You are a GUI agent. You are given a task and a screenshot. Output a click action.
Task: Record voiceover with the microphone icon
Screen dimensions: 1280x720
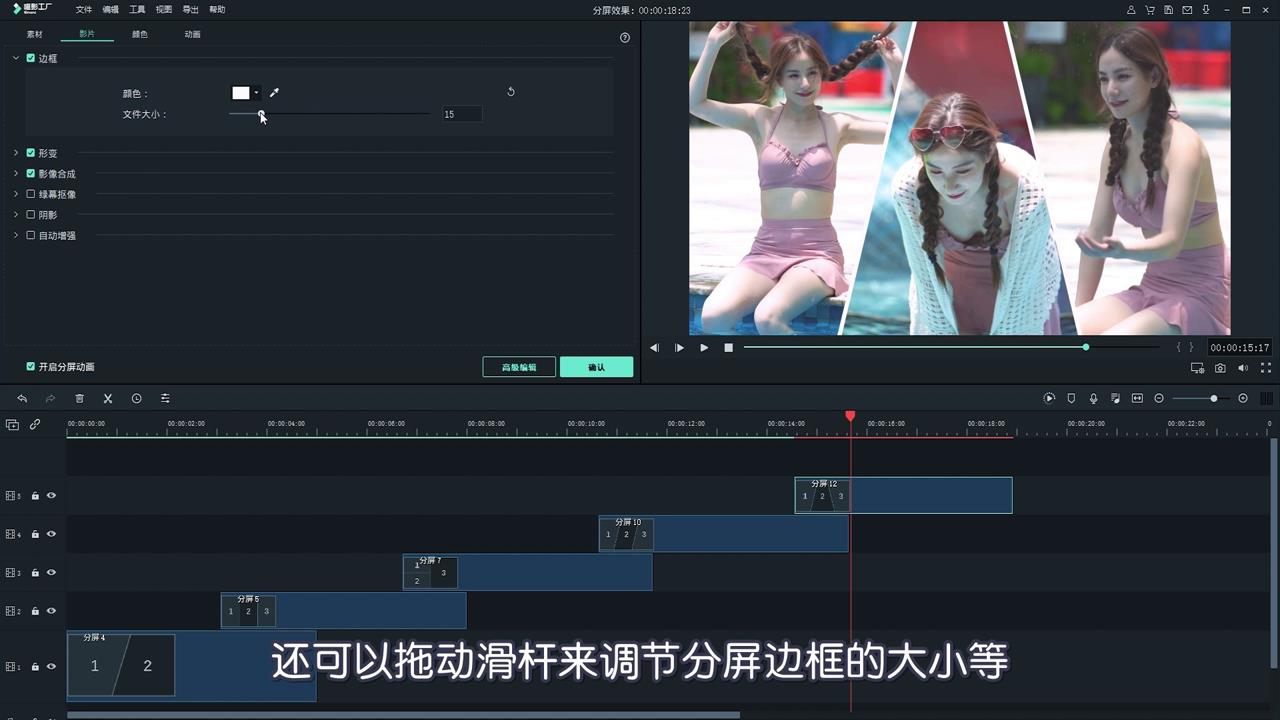coord(1093,398)
